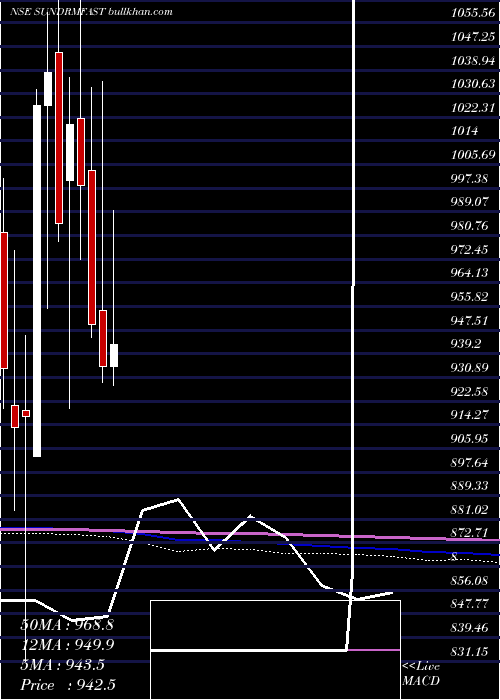The width and height of the screenshot is (500, 700).
Task: Choose the 964.13 price level
Action: tap(469, 273)
